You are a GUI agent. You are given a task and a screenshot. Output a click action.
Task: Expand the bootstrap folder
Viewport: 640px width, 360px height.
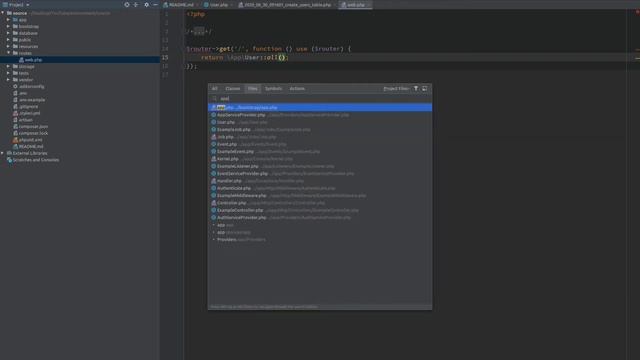(9, 26)
